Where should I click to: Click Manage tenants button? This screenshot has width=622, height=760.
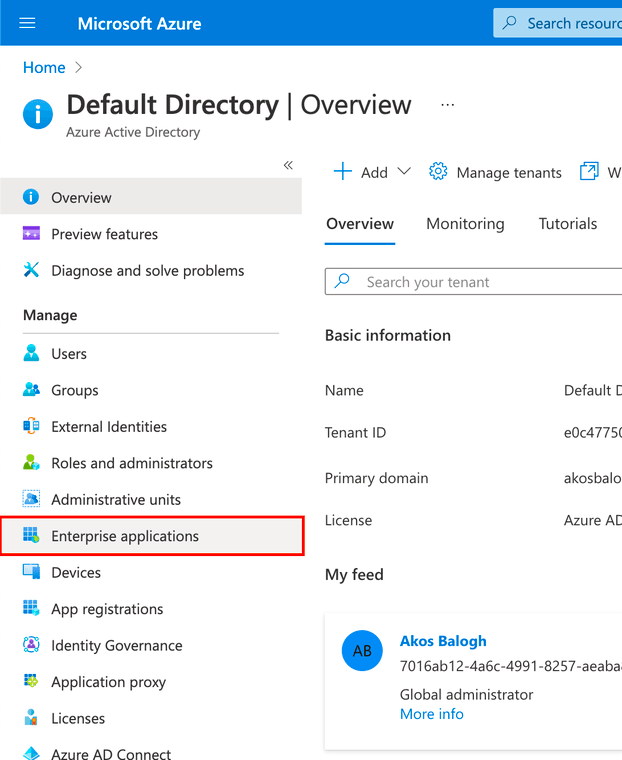[x=495, y=172]
